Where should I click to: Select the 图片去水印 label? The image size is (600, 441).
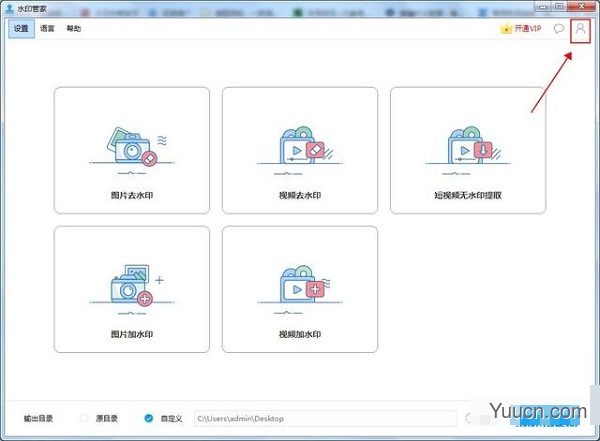pyautogui.click(x=132, y=196)
